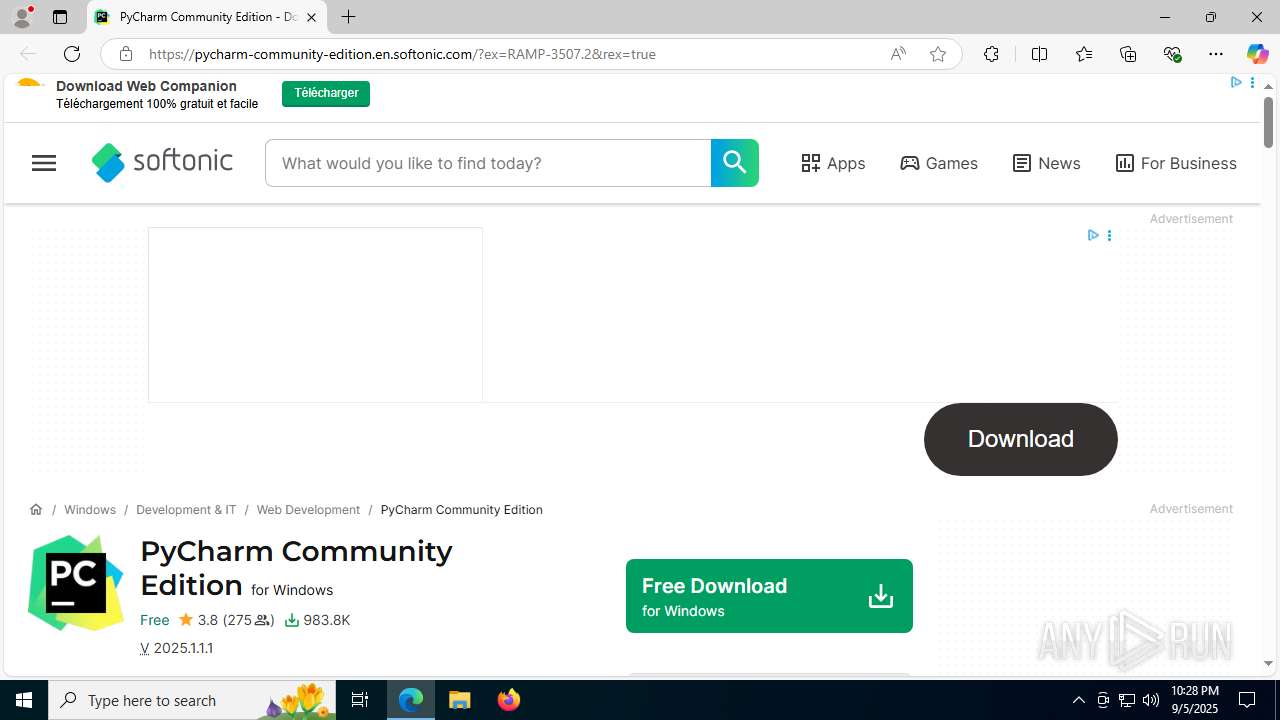This screenshot has width=1280, height=720.
Task: Open the Favorites list icon
Action: point(1084,54)
